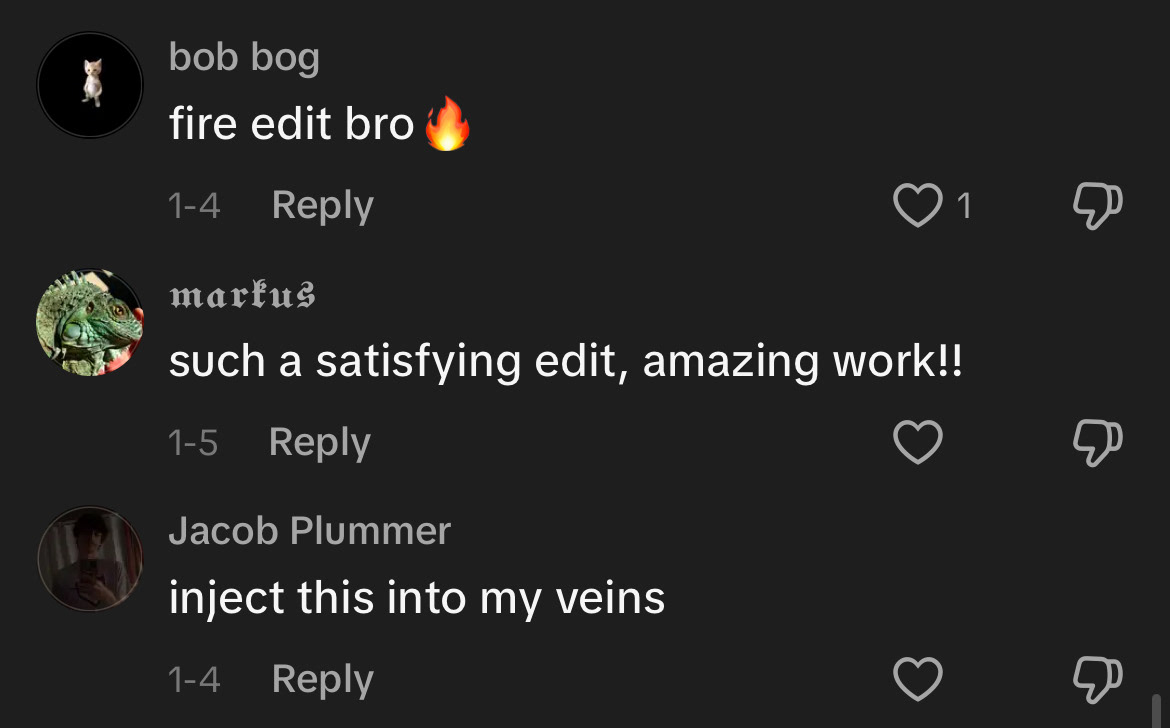Reply to bob bog's comment

[322, 205]
